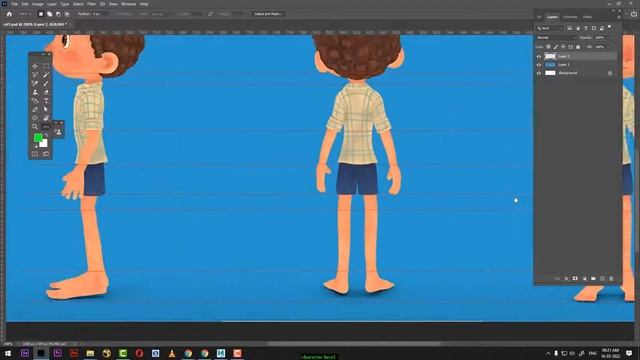Toggle lock all padlock icon
Screen dimensions: 640x360
[x=578, y=47]
